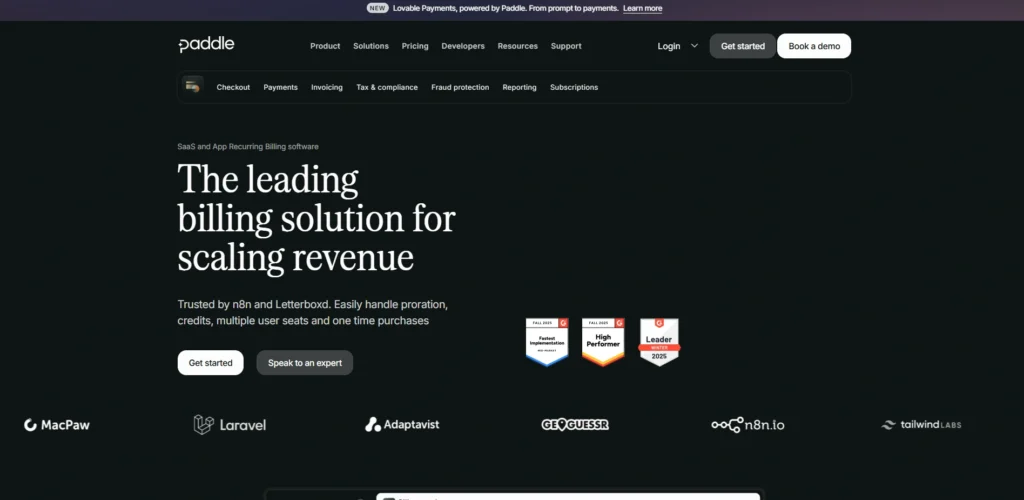Open the Support menu item
The width and height of the screenshot is (1024, 500).
click(x=566, y=46)
